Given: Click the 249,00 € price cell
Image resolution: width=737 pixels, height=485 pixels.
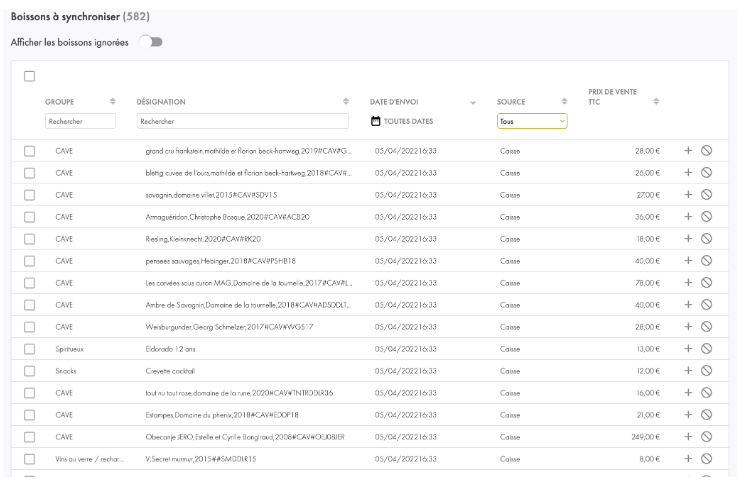Looking at the screenshot, I should 646,437.
